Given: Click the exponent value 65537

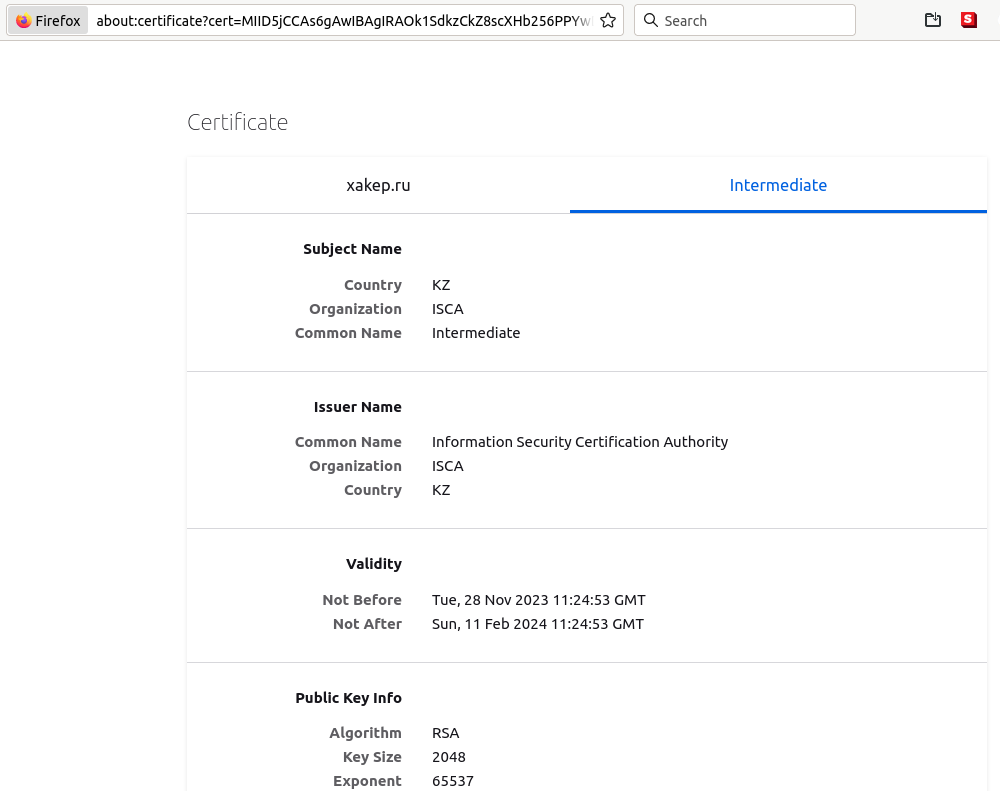Looking at the screenshot, I should pos(452,781).
